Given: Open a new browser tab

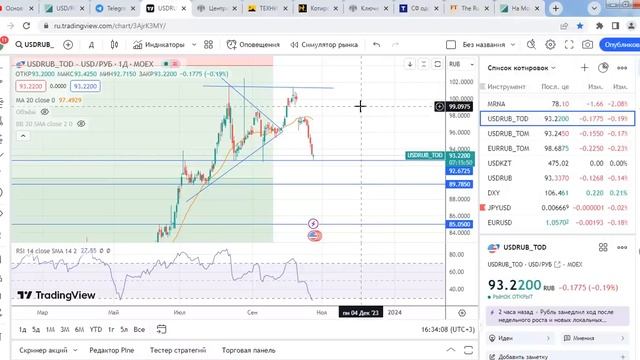Looking at the screenshot, I should coord(556,8).
